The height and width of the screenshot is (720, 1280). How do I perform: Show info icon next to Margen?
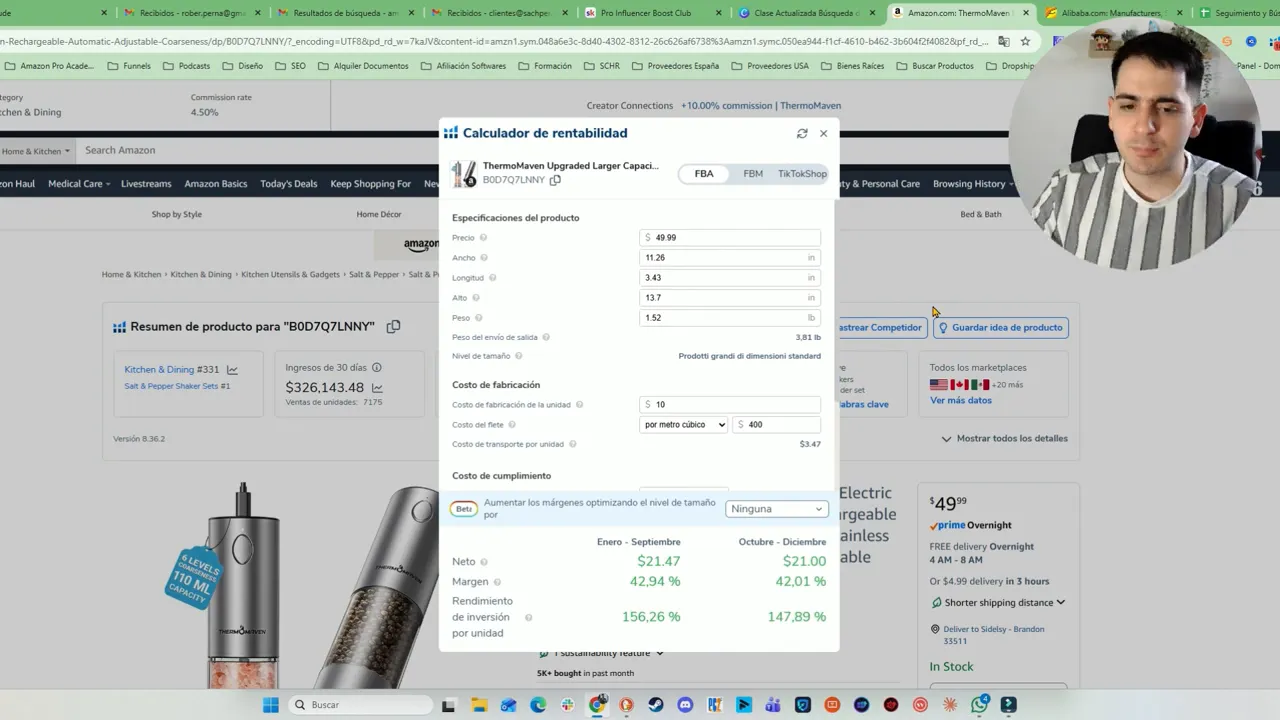click(497, 582)
